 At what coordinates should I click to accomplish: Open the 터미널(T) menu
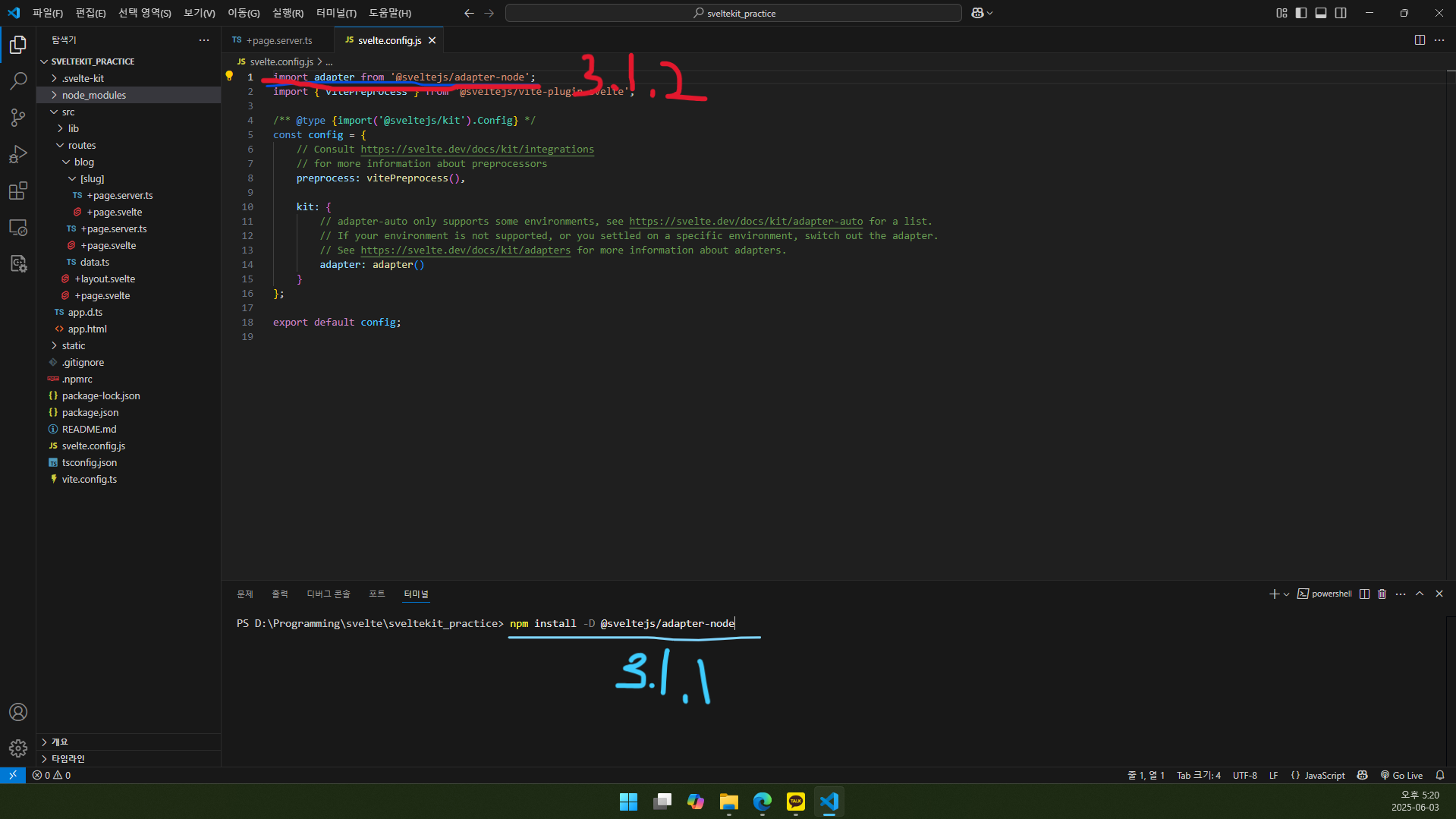point(336,13)
